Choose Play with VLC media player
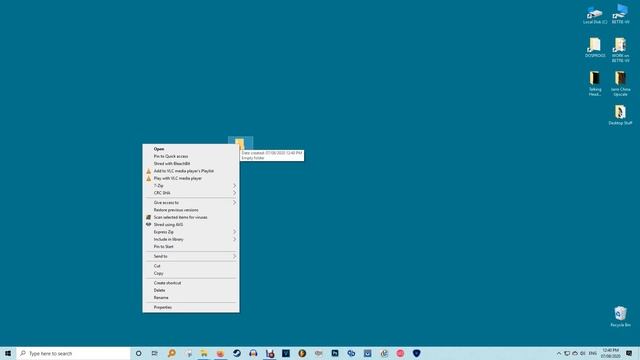Image resolution: width=640 pixels, height=360 pixels. [191, 178]
